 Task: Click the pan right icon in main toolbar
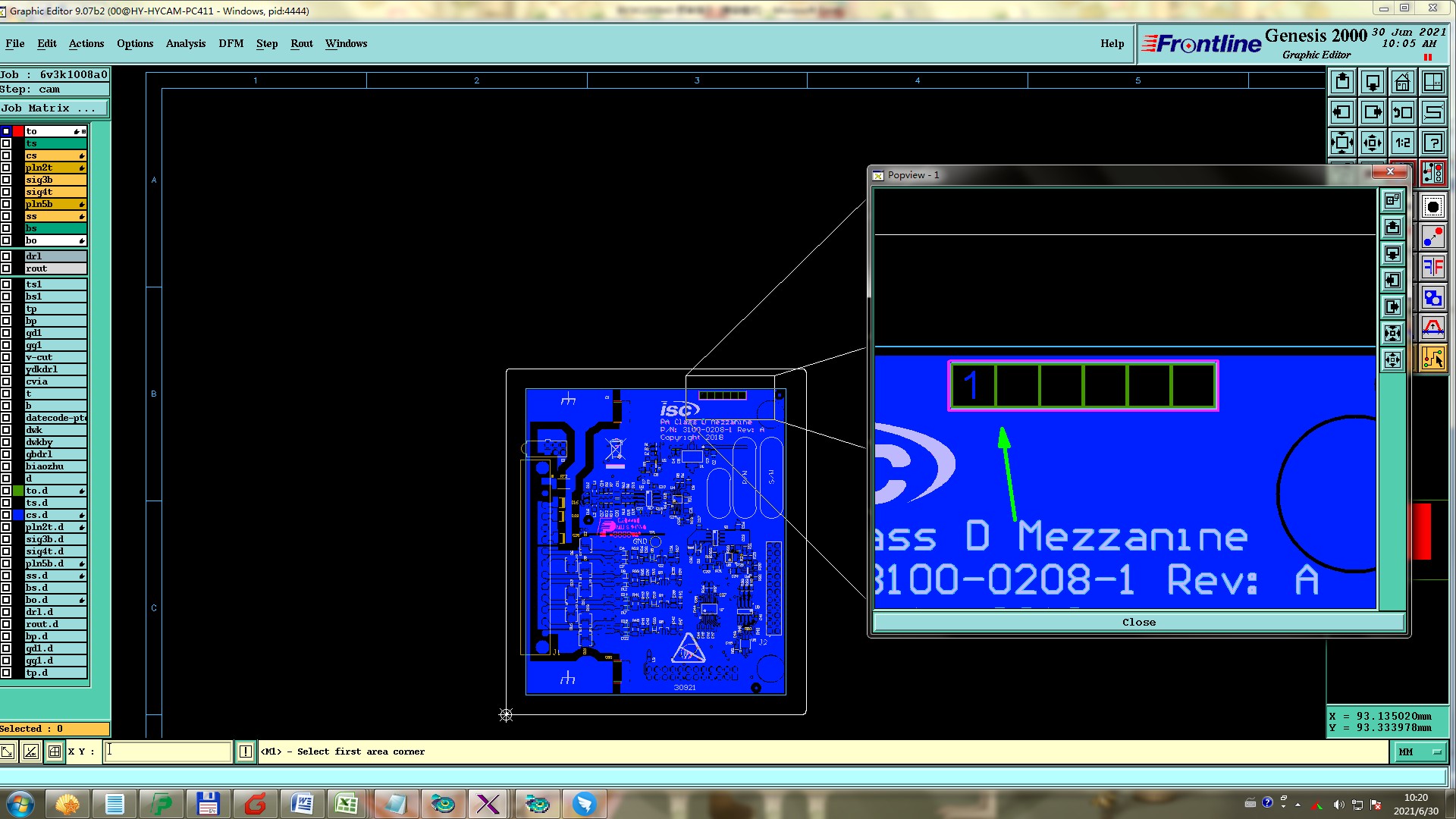point(1373,112)
